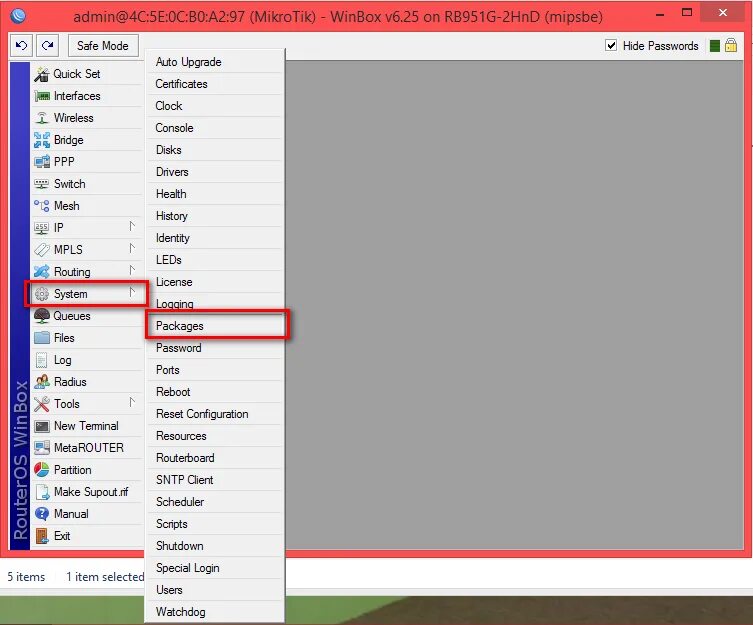Expand the IP submenu arrow

pyautogui.click(x=132, y=227)
